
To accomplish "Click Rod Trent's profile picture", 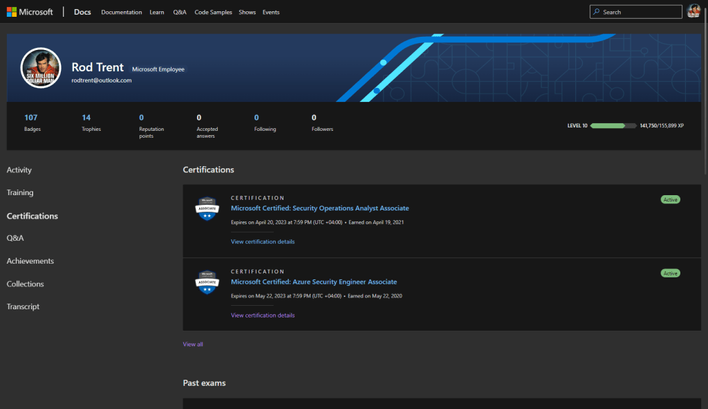I will pos(41,68).
